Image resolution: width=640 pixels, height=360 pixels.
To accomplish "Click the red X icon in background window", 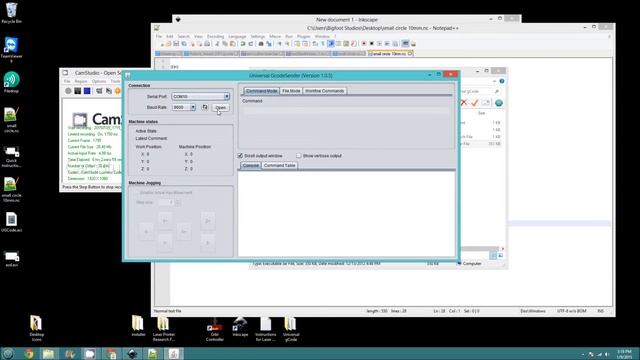I will point(464,103).
